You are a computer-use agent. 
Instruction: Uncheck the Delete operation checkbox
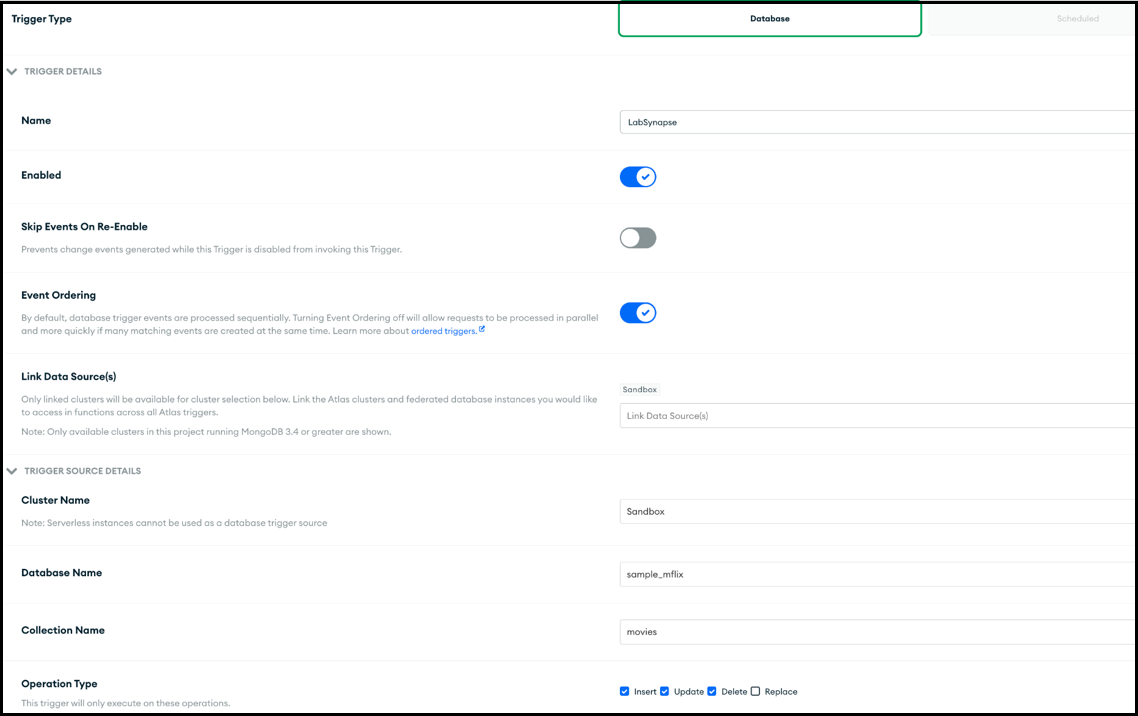(x=712, y=692)
